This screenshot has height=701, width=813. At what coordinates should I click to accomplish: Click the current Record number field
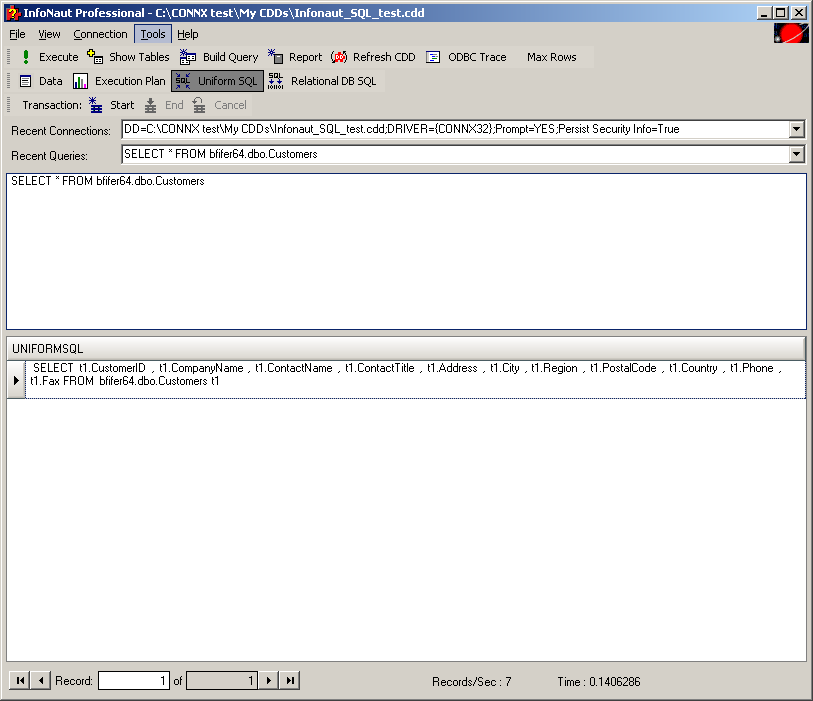click(134, 680)
